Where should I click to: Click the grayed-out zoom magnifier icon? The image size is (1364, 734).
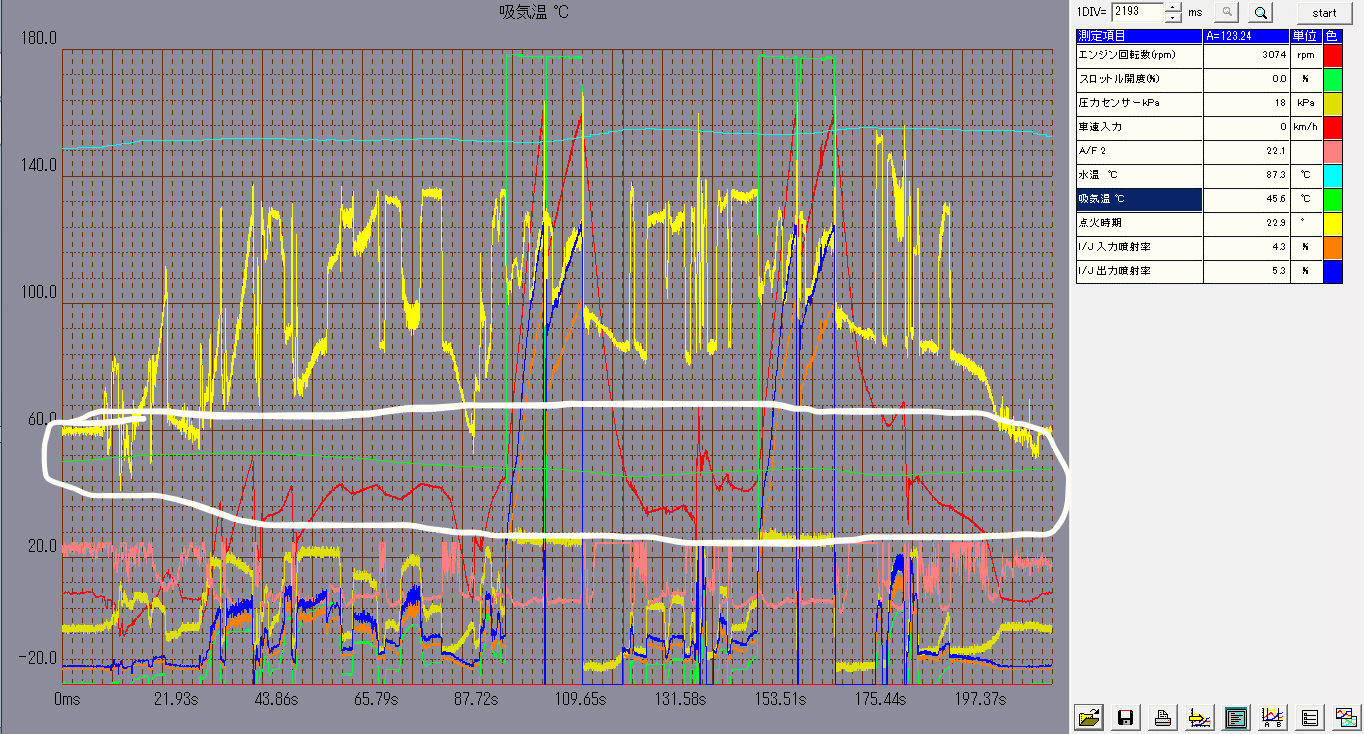point(1226,13)
